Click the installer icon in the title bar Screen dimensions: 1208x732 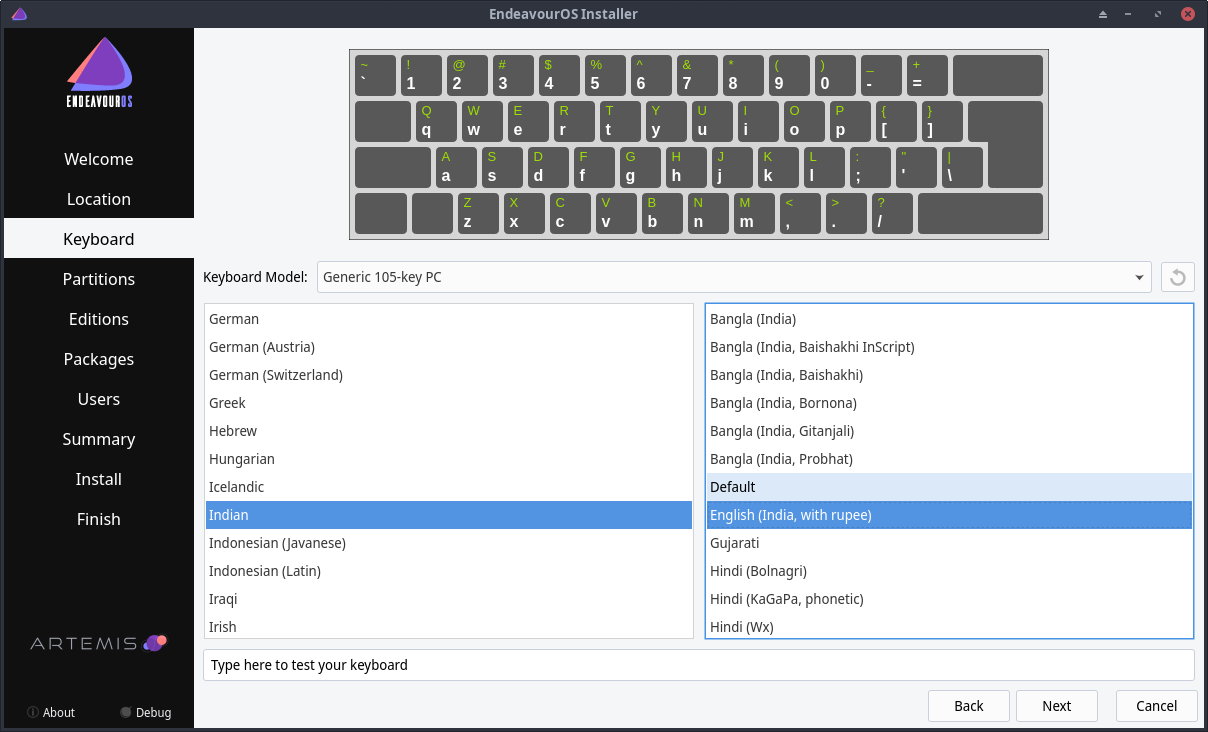pos(18,13)
